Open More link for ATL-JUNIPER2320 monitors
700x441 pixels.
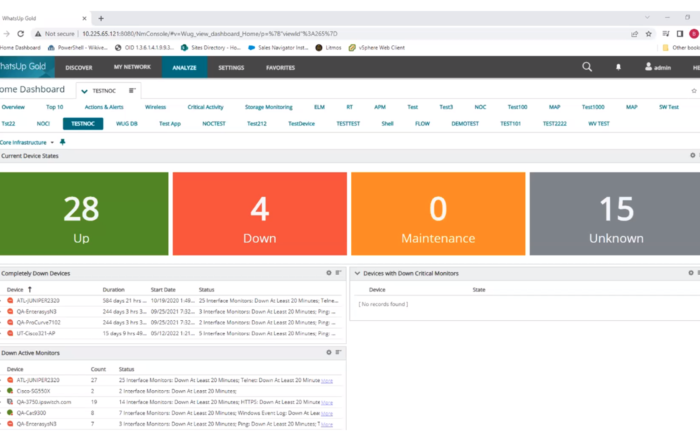click(x=327, y=381)
